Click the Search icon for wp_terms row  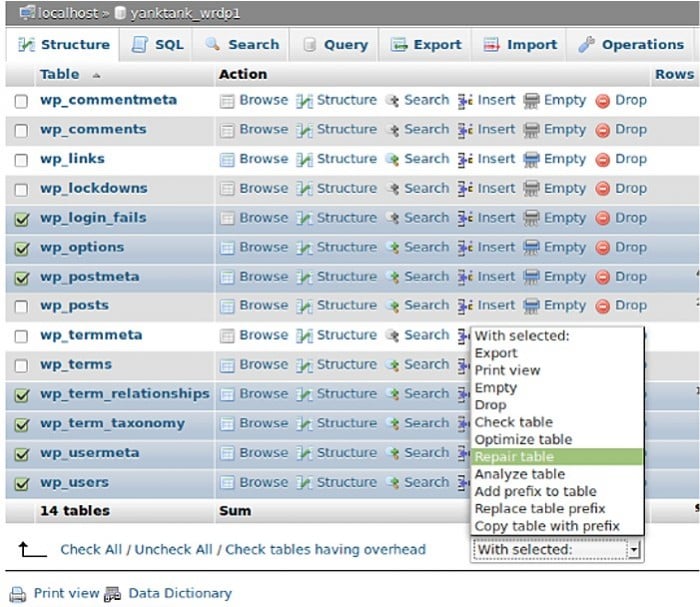(x=392, y=366)
